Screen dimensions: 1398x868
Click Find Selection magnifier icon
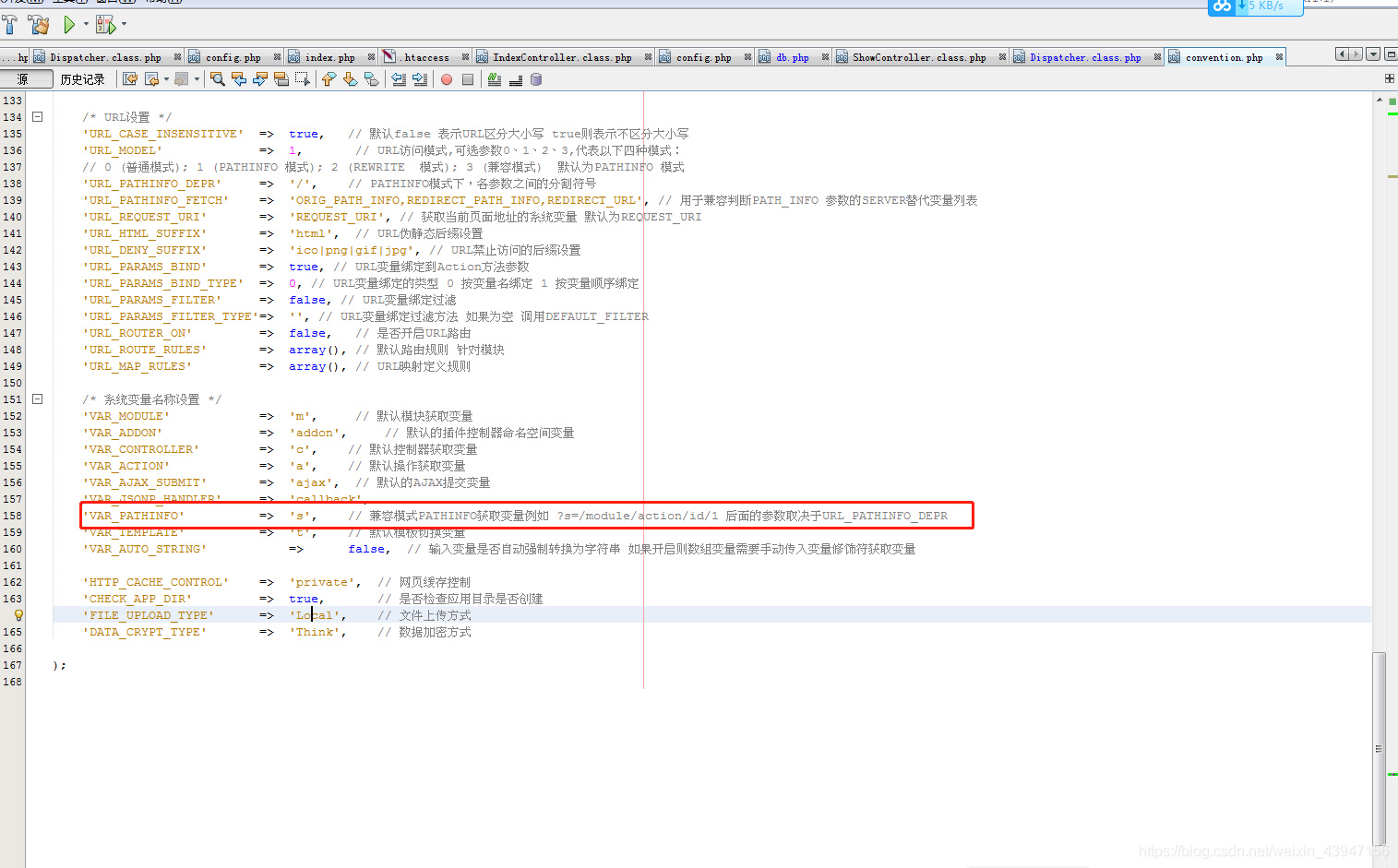pos(218,79)
